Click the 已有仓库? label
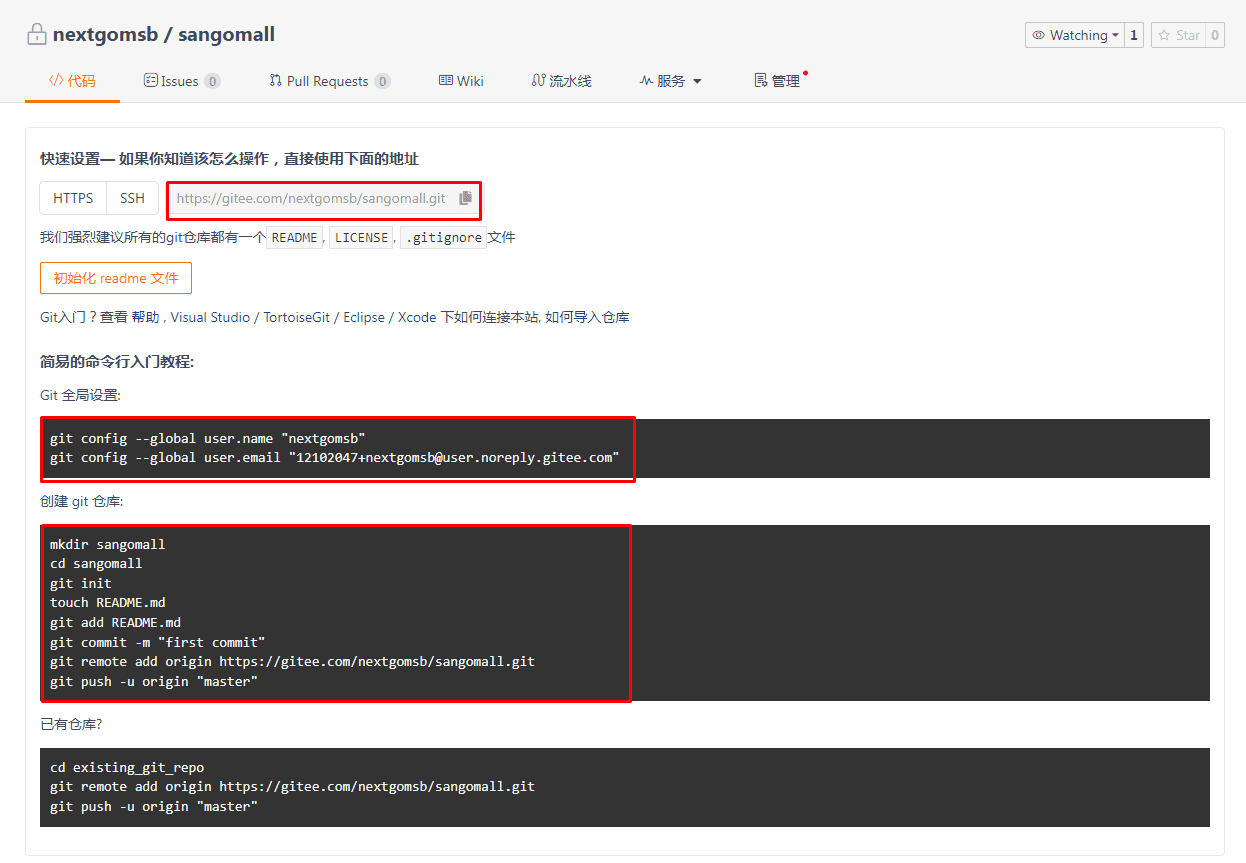This screenshot has width=1246, height=863. [71, 723]
